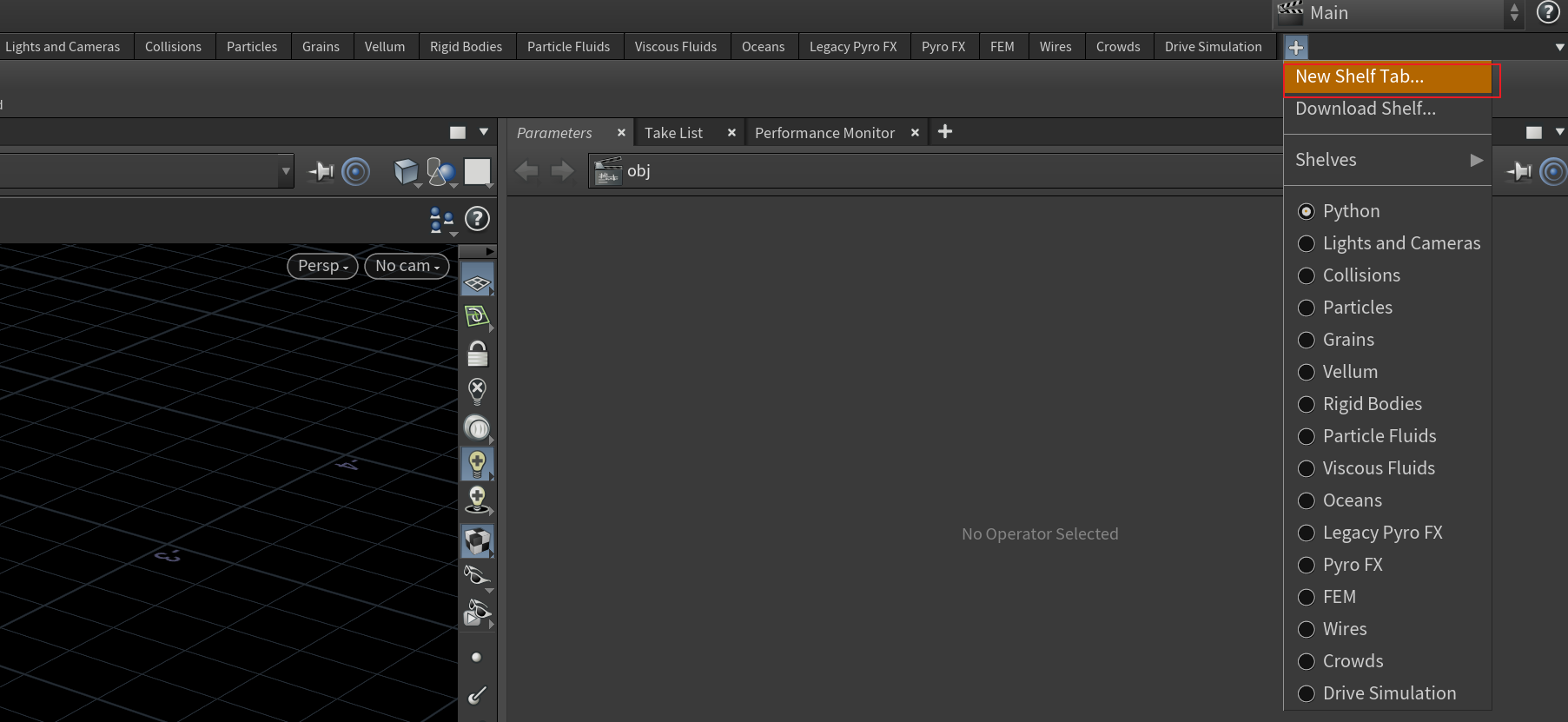Toggle the Lights and Cameras radio button
This screenshot has height=722, width=1568.
point(1306,243)
